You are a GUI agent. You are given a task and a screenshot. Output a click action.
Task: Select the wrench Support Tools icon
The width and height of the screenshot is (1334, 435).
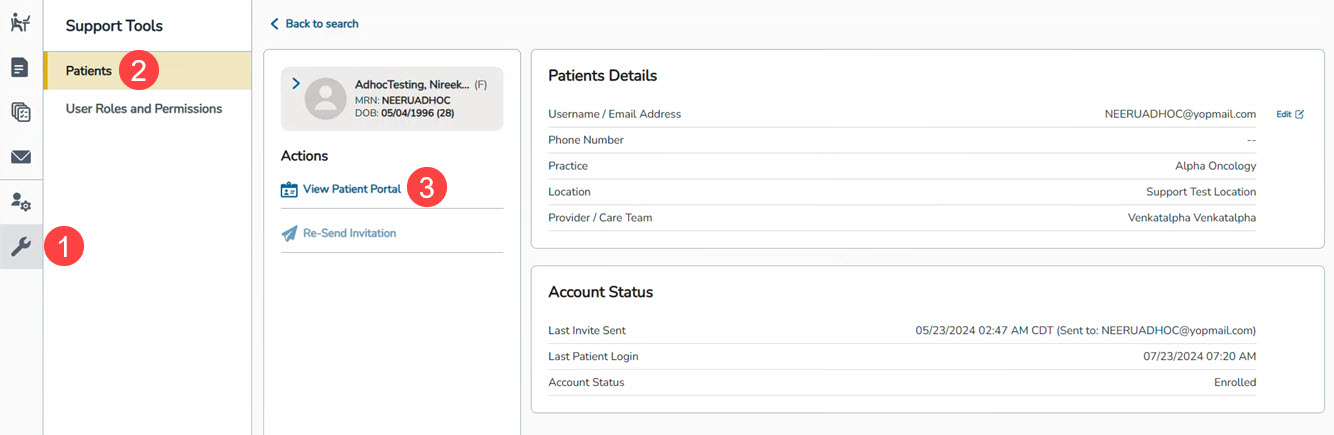click(x=21, y=246)
